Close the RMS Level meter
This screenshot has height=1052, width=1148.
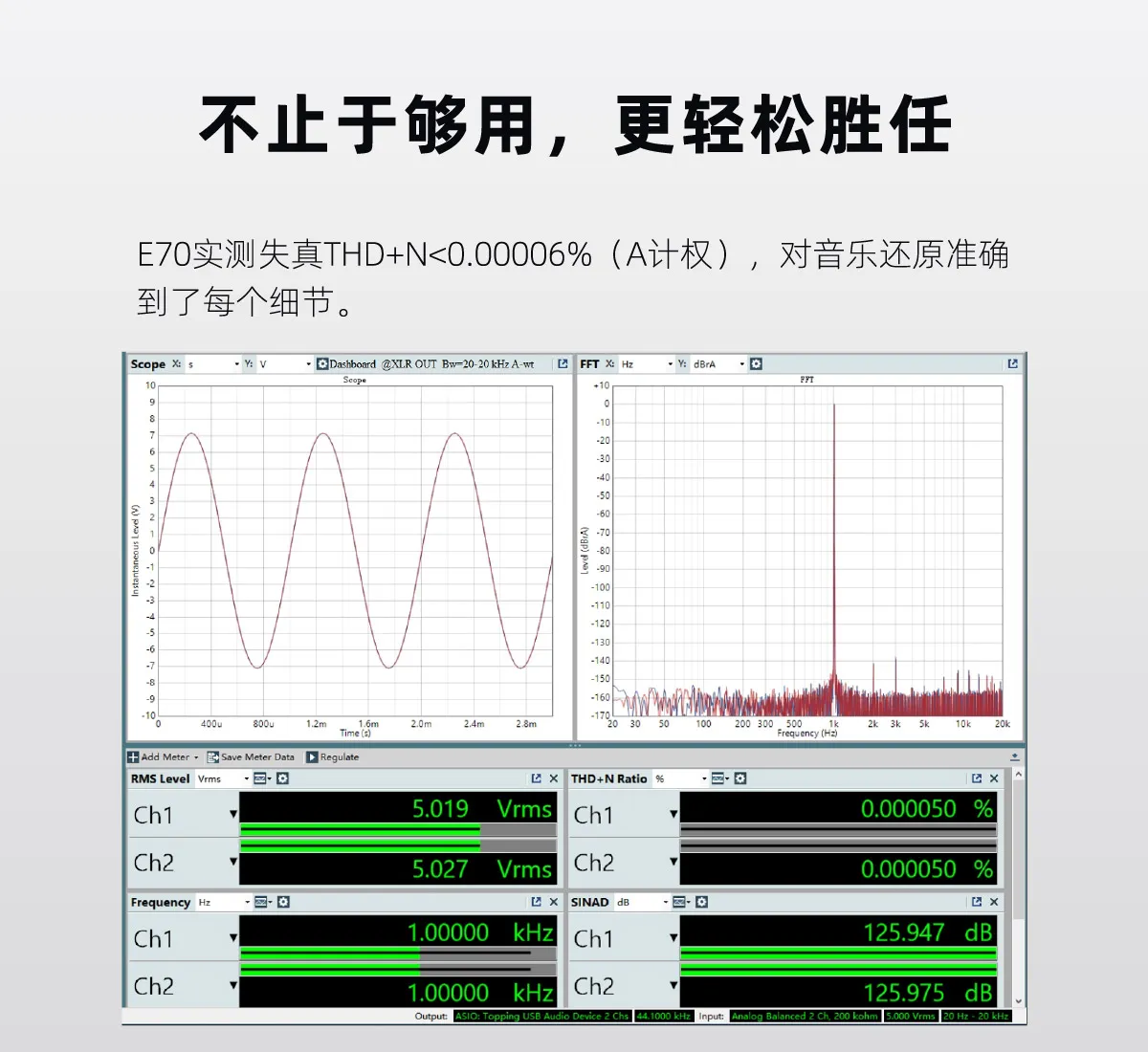pyautogui.click(x=553, y=778)
